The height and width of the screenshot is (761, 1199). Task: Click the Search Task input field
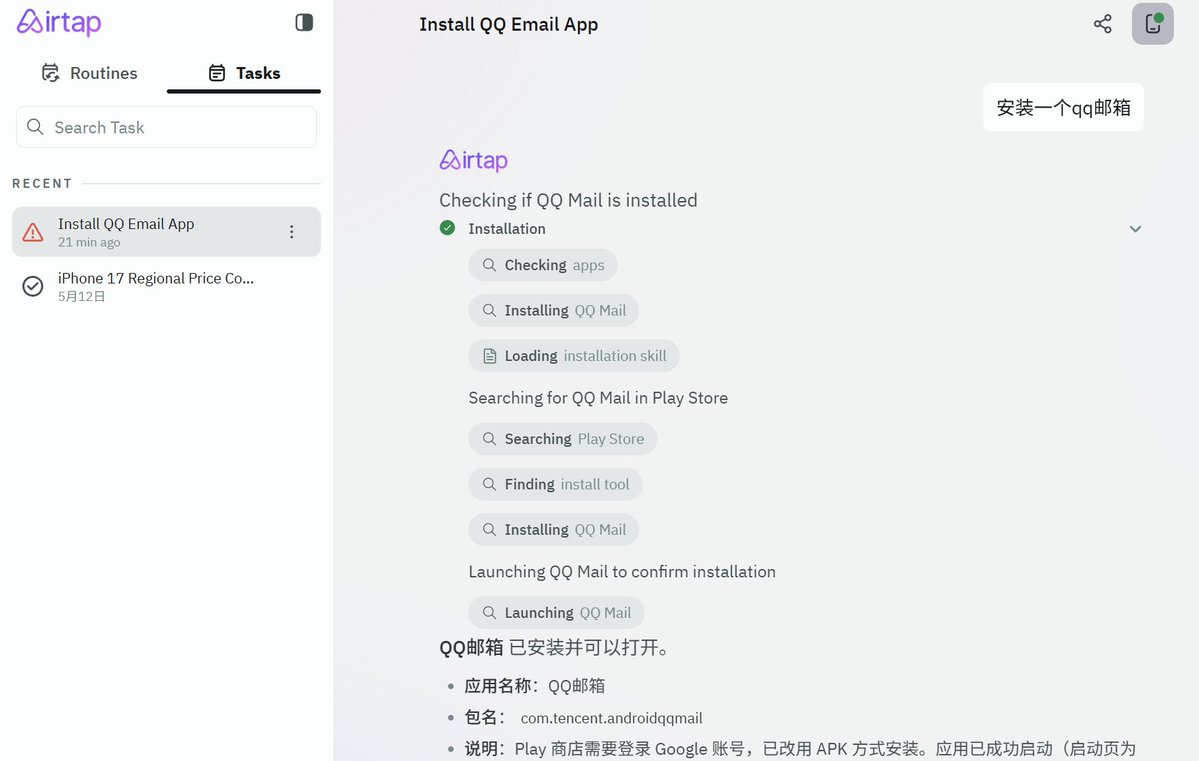pyautogui.click(x=166, y=127)
